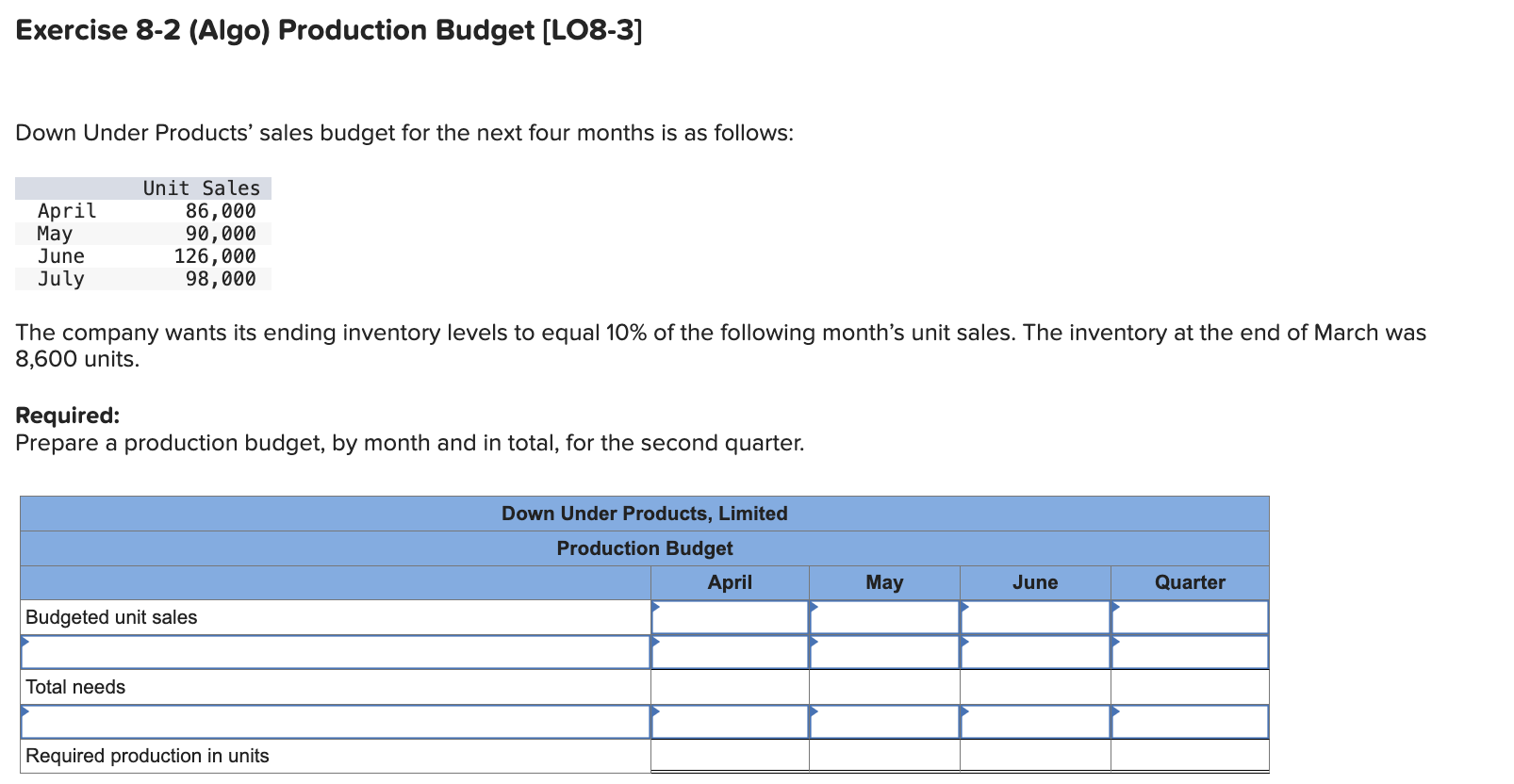Select the Quarter column header
This screenshot has height=784, width=1514.
(x=1190, y=581)
